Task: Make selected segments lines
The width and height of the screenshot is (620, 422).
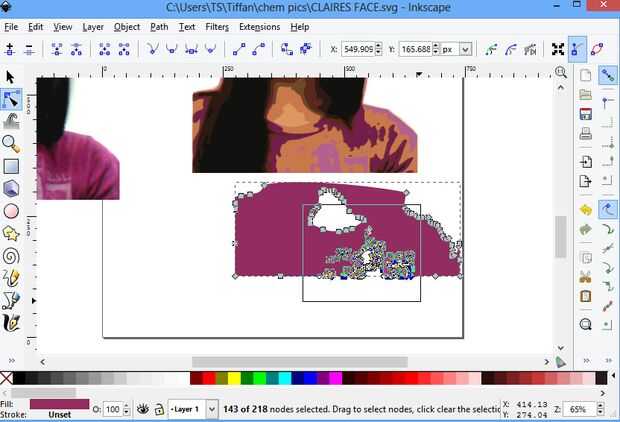Action: coord(239,49)
